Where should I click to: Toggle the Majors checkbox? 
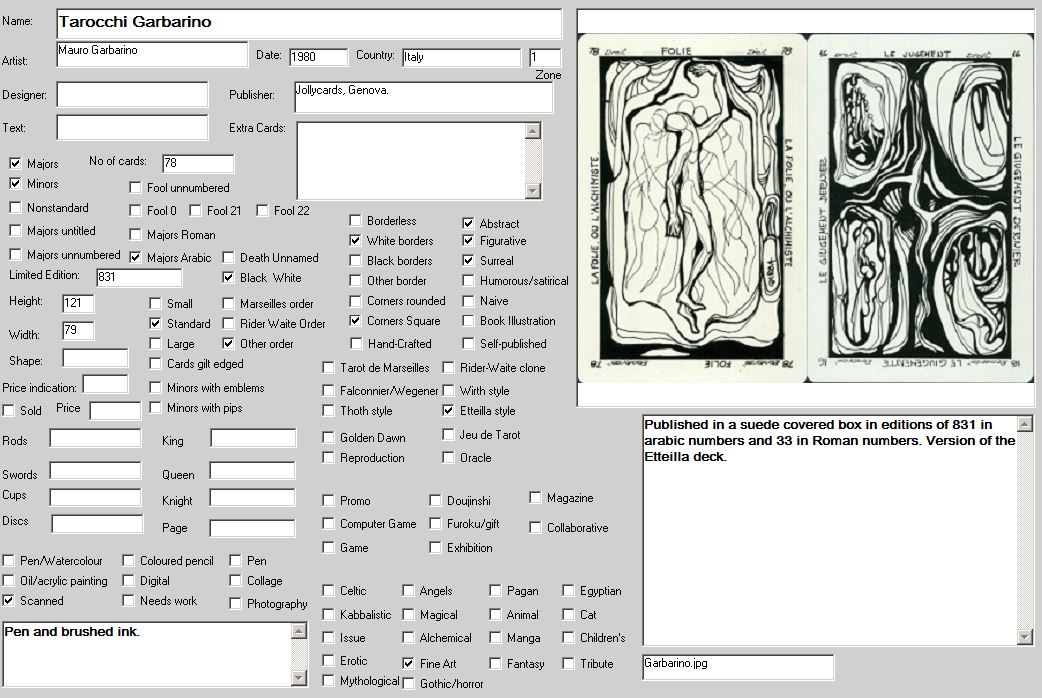pyautogui.click(x=15, y=164)
